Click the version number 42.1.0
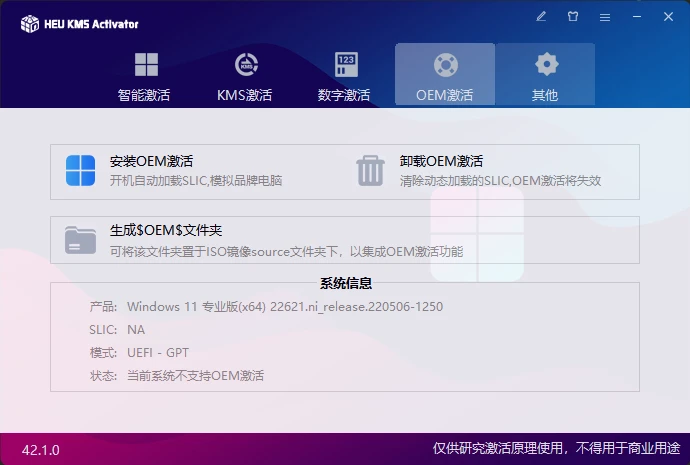 click(40, 450)
